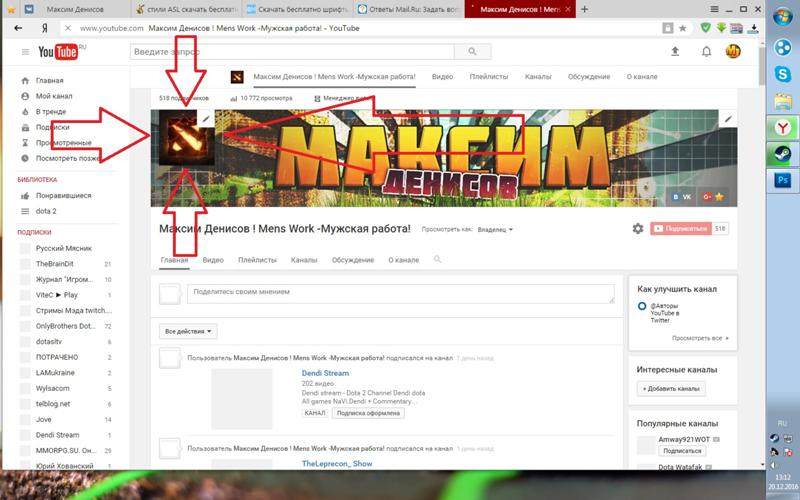Search channel with magnifier icon

click(437, 259)
